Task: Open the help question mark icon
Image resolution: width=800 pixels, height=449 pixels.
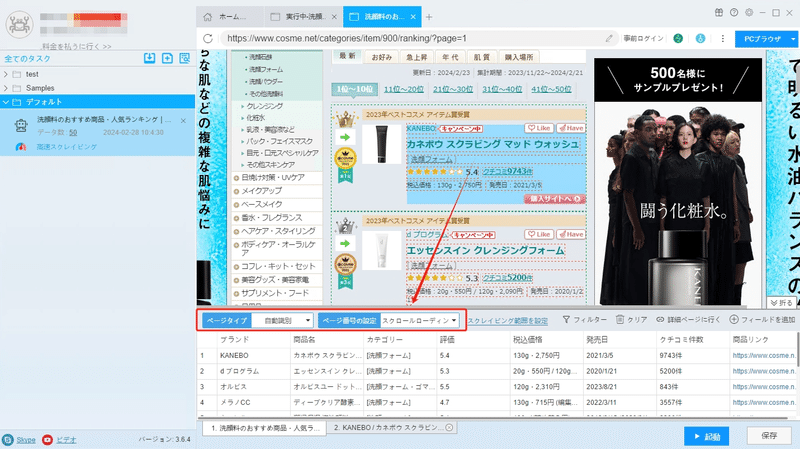Action: click(x=734, y=13)
